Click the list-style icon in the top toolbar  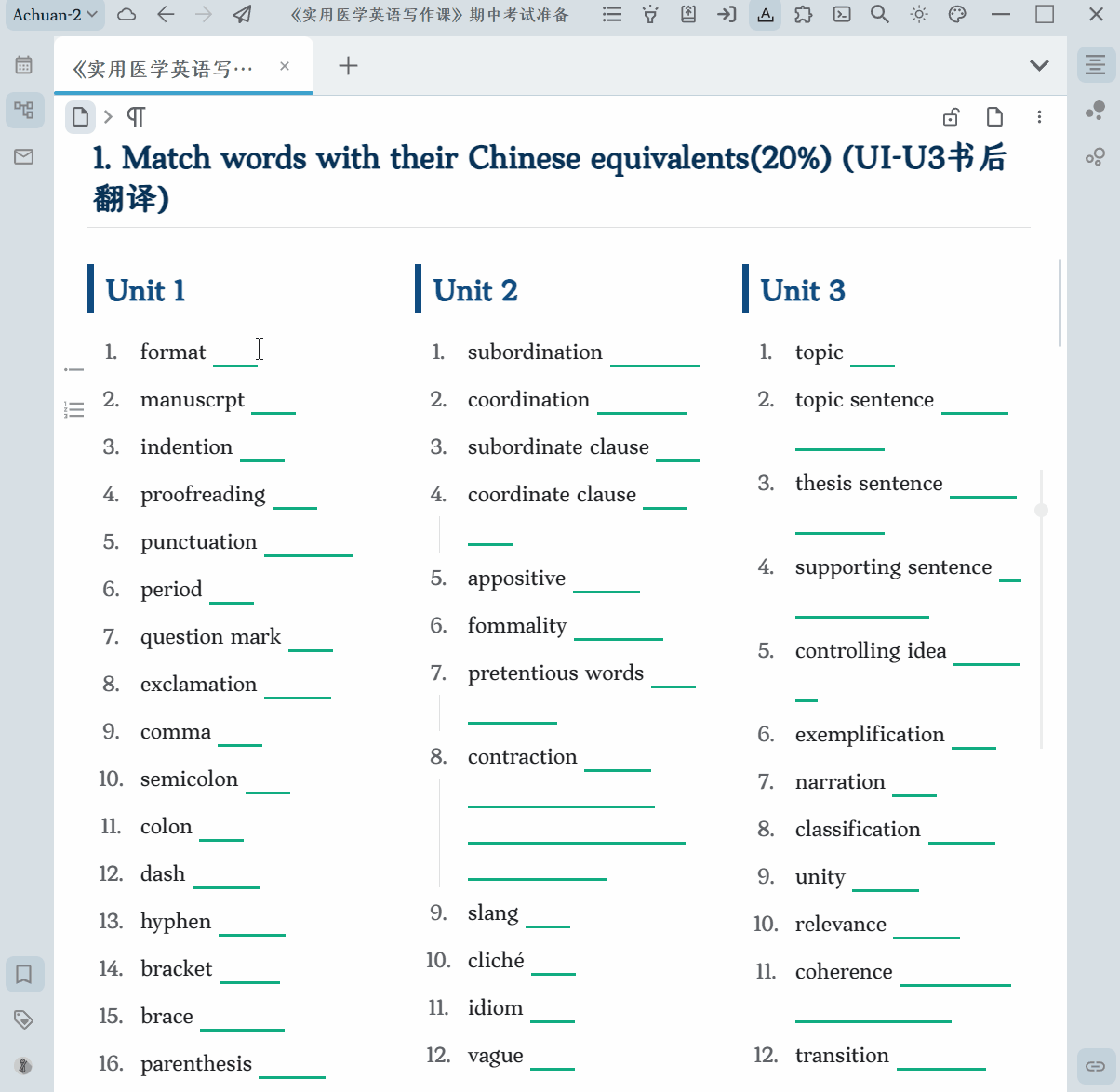[612, 15]
